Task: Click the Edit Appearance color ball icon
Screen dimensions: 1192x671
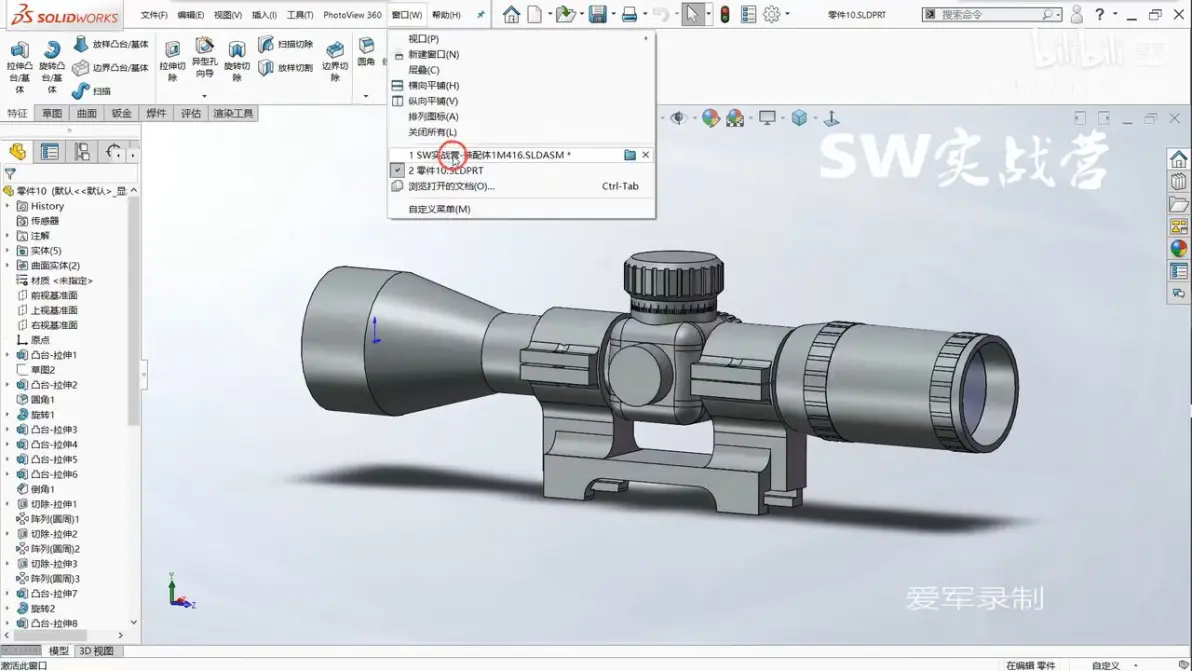Action: click(x=710, y=118)
